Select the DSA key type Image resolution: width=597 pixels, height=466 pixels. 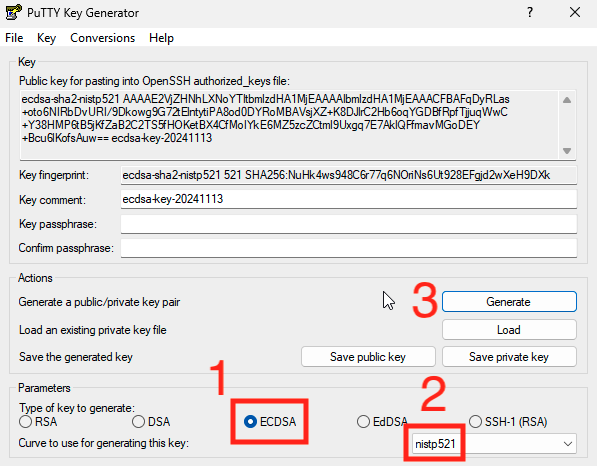coord(151,422)
